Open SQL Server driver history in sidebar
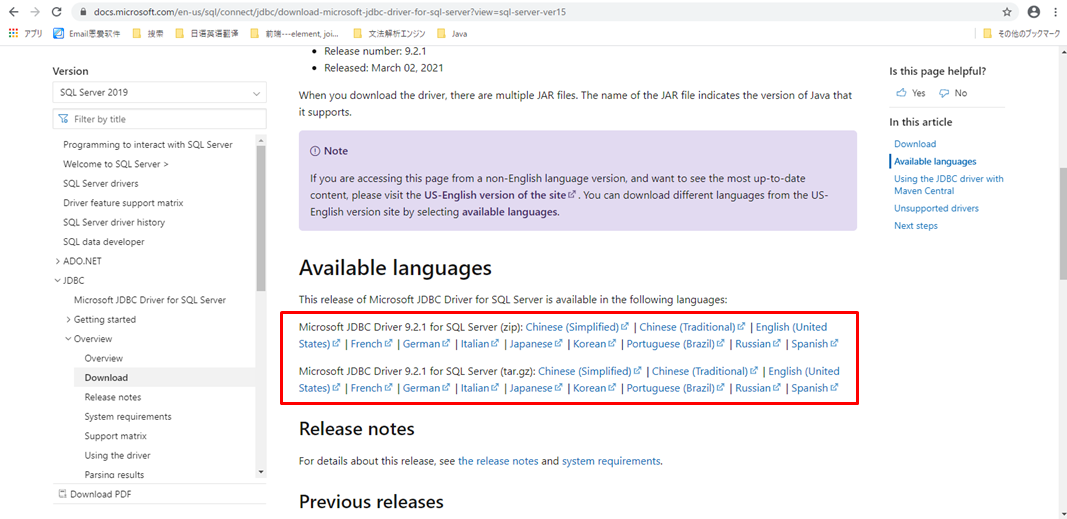Viewport: 1067px width, 519px height. pyautogui.click(x=114, y=222)
